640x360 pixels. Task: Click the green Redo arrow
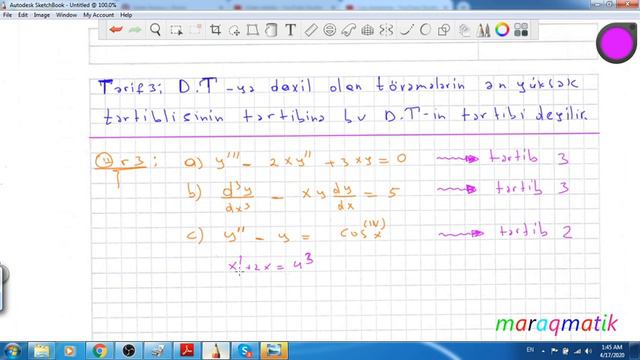[x=135, y=30]
